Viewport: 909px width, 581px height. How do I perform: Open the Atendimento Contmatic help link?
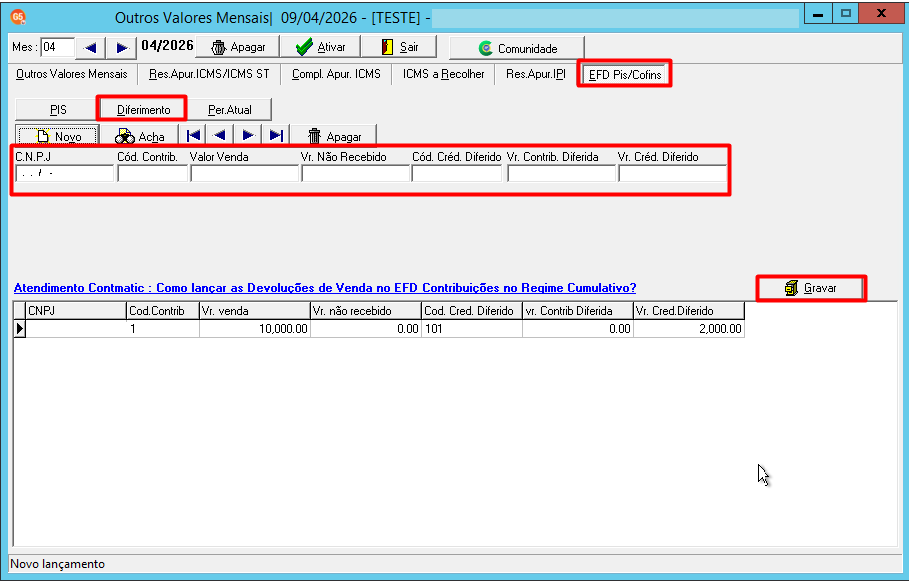(325, 288)
